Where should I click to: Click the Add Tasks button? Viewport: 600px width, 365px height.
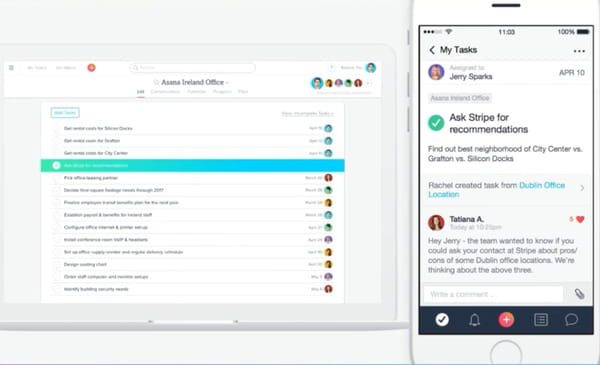tap(65, 112)
